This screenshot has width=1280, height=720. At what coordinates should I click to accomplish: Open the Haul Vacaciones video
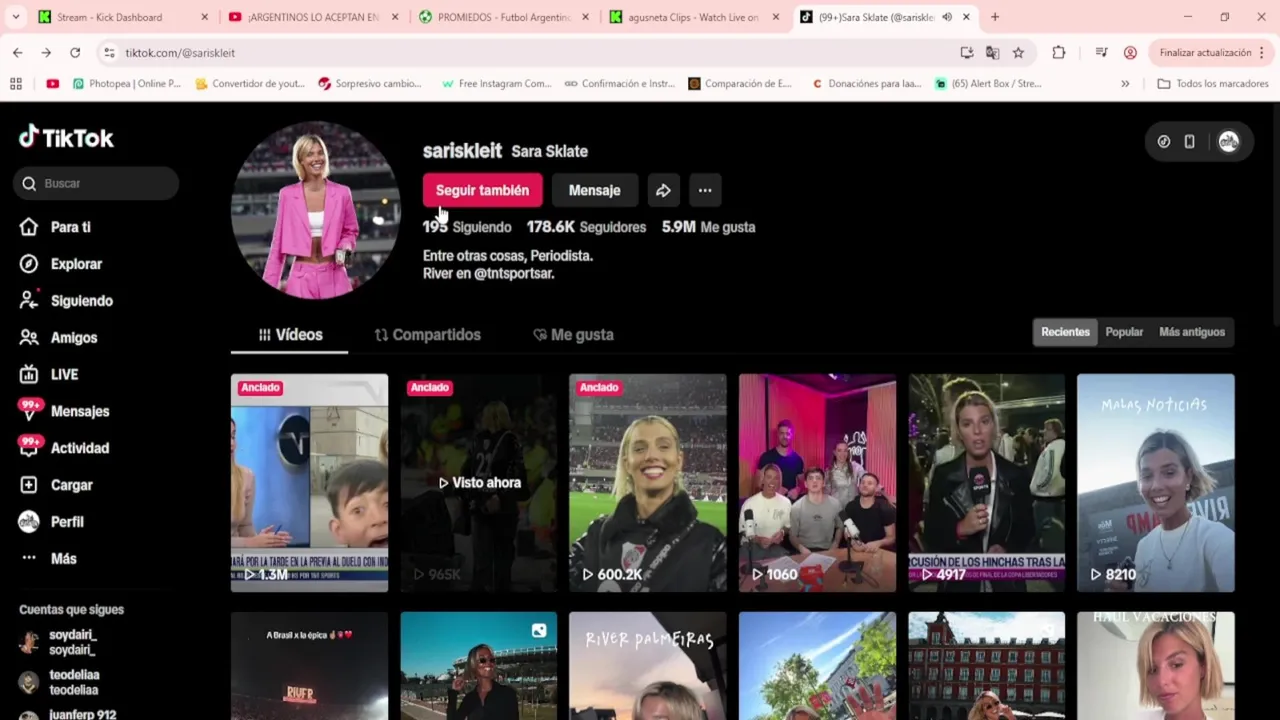coord(1155,666)
